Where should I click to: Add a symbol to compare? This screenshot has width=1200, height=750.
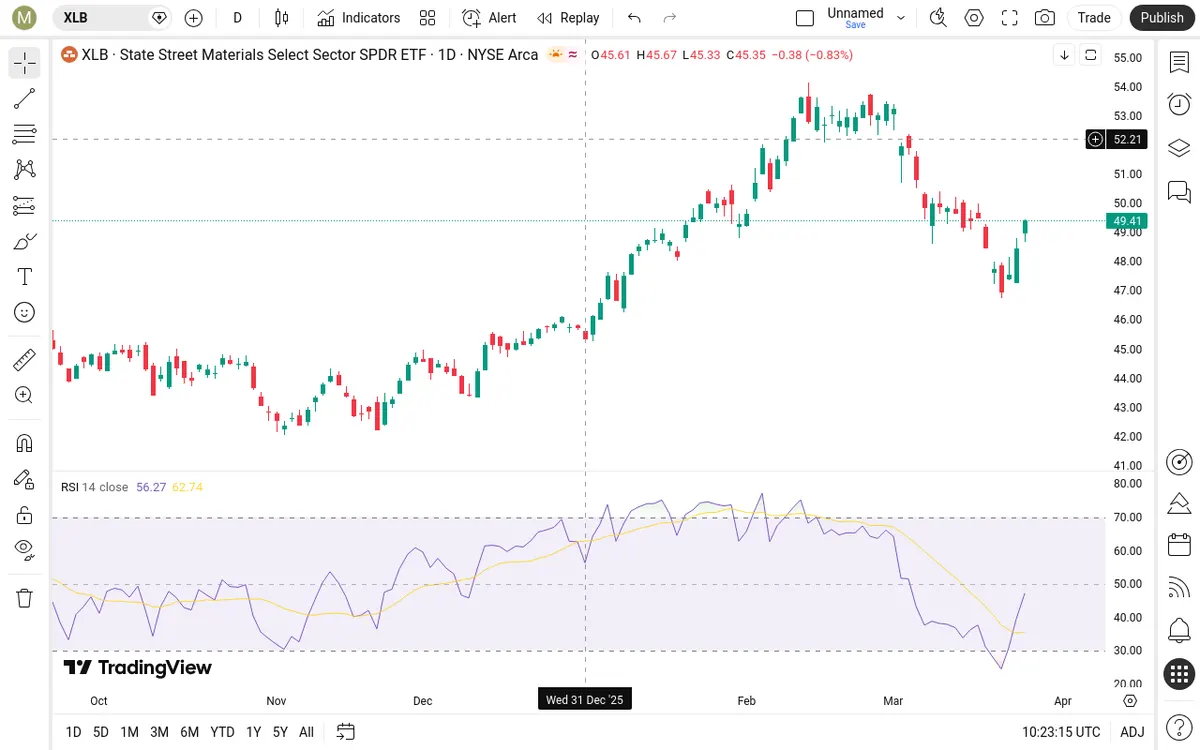(x=194, y=18)
